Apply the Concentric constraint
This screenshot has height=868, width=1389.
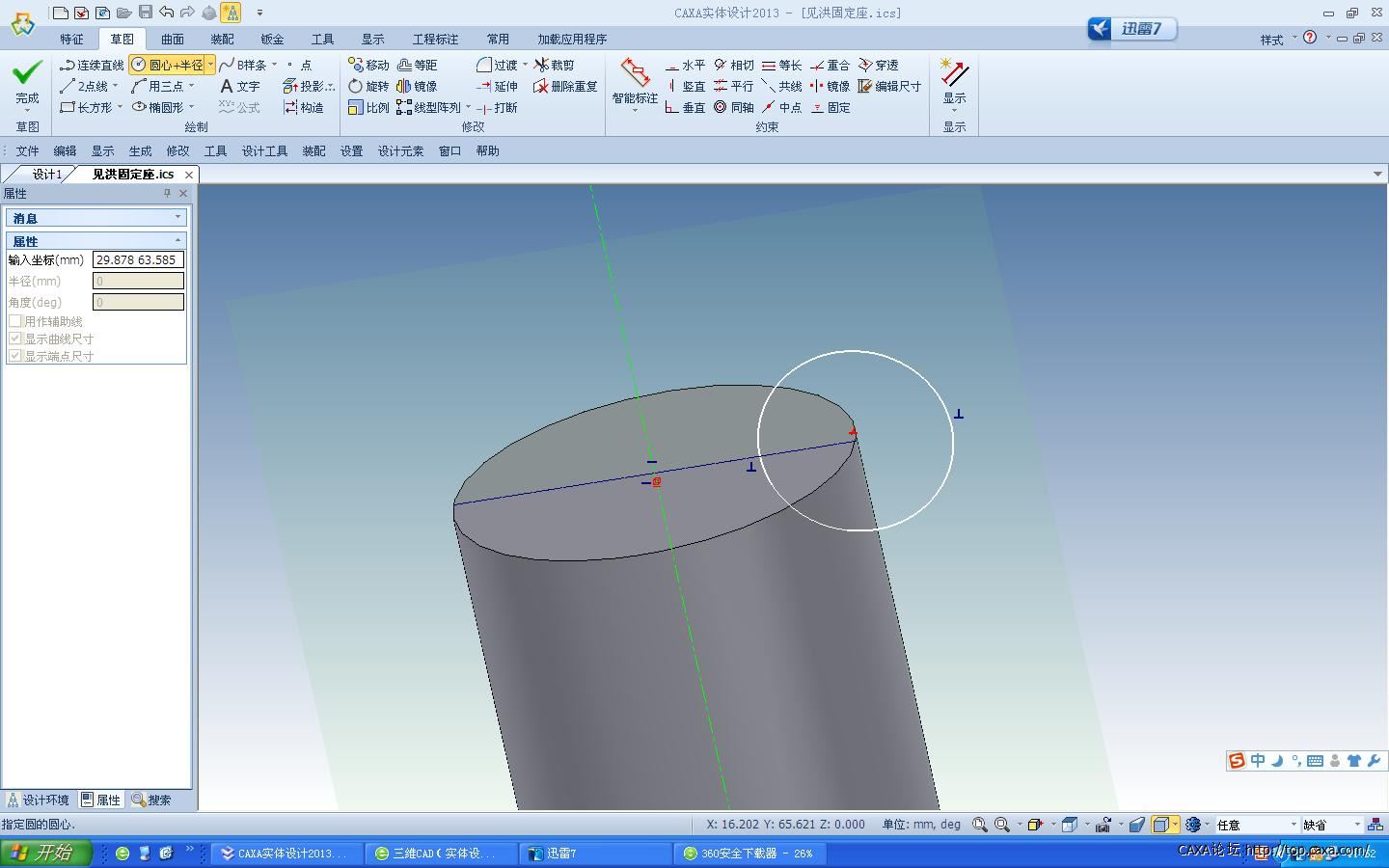pyautogui.click(x=734, y=107)
